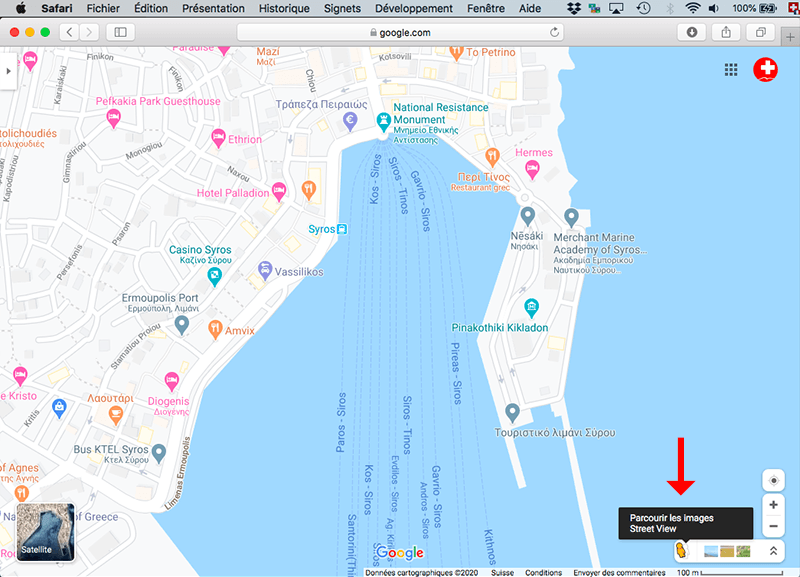Expand the imagery strip chevron
800x577 pixels.
click(773, 550)
